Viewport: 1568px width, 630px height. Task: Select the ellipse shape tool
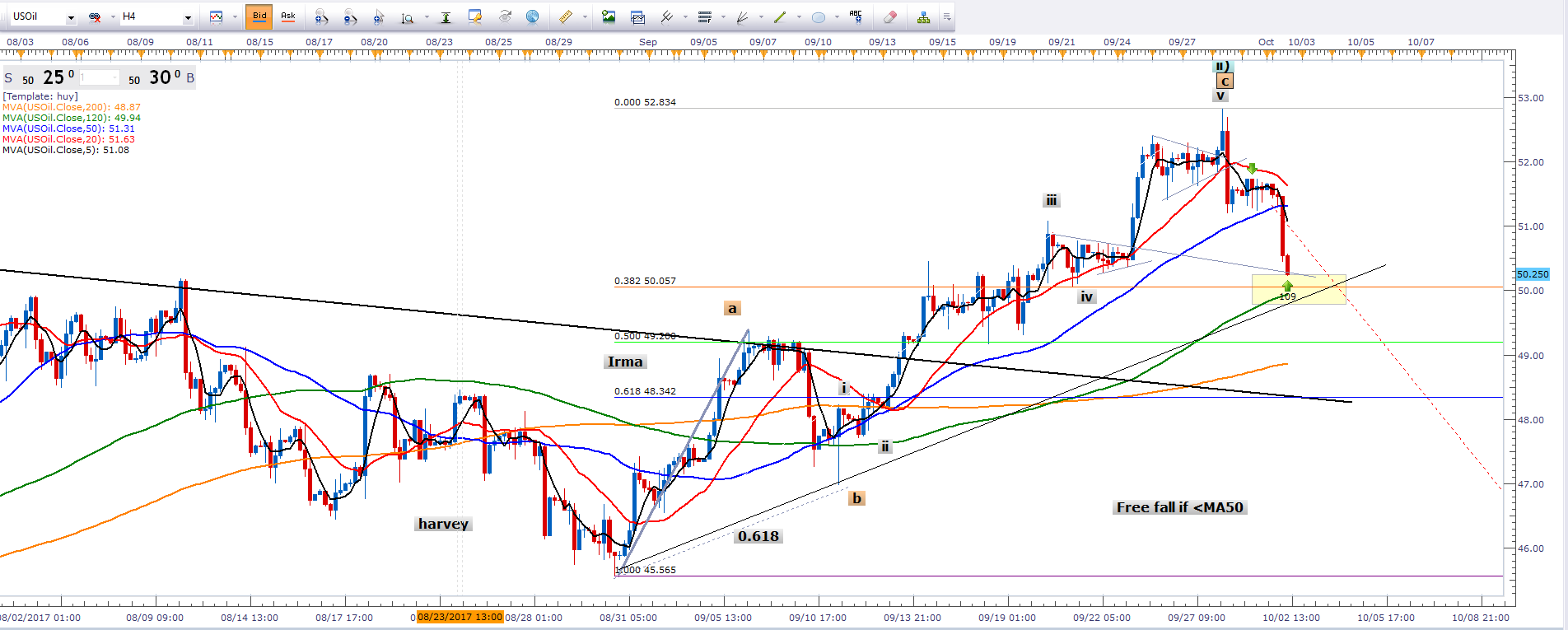pos(818,16)
